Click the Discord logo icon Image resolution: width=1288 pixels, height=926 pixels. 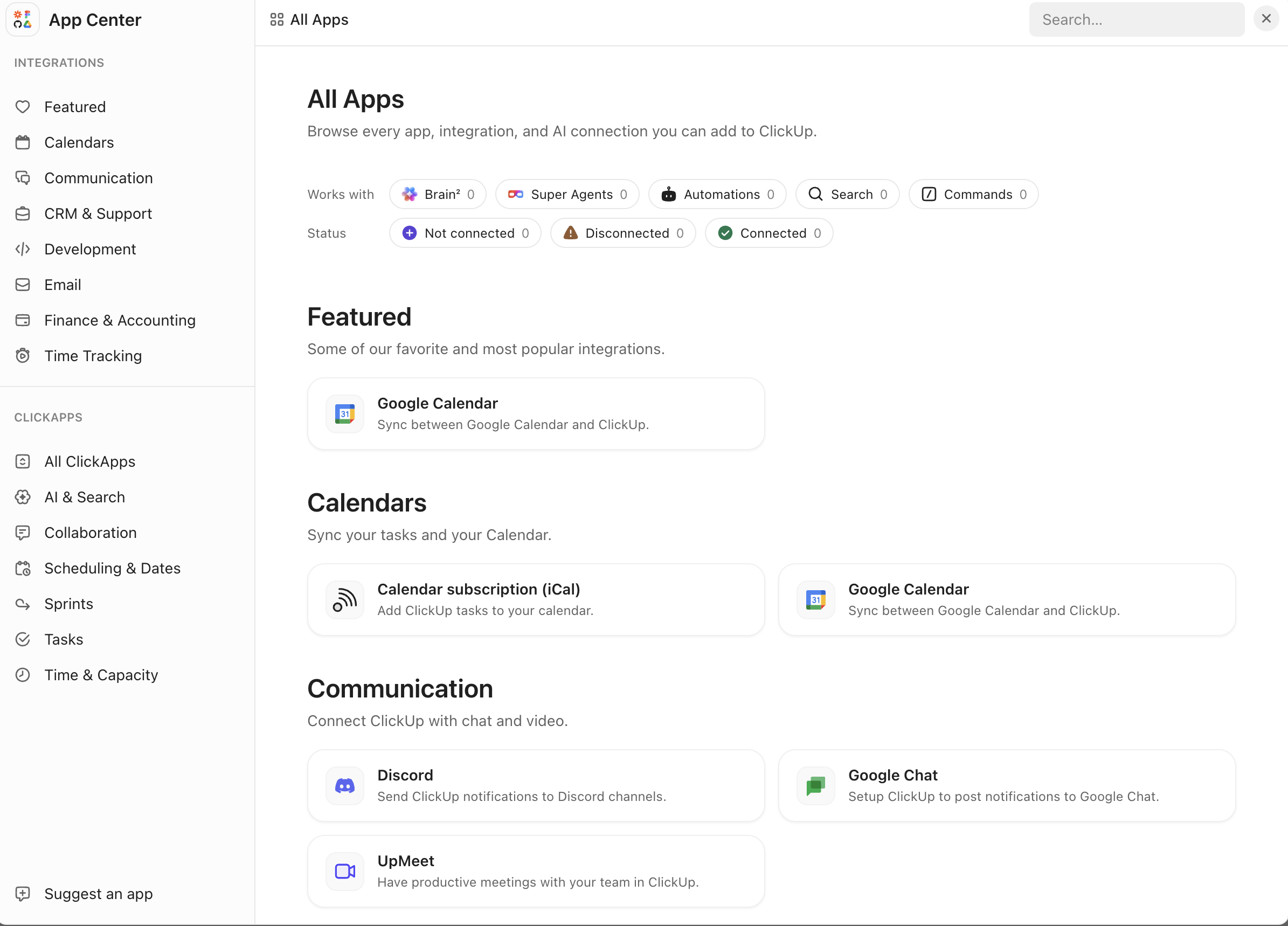tap(345, 786)
